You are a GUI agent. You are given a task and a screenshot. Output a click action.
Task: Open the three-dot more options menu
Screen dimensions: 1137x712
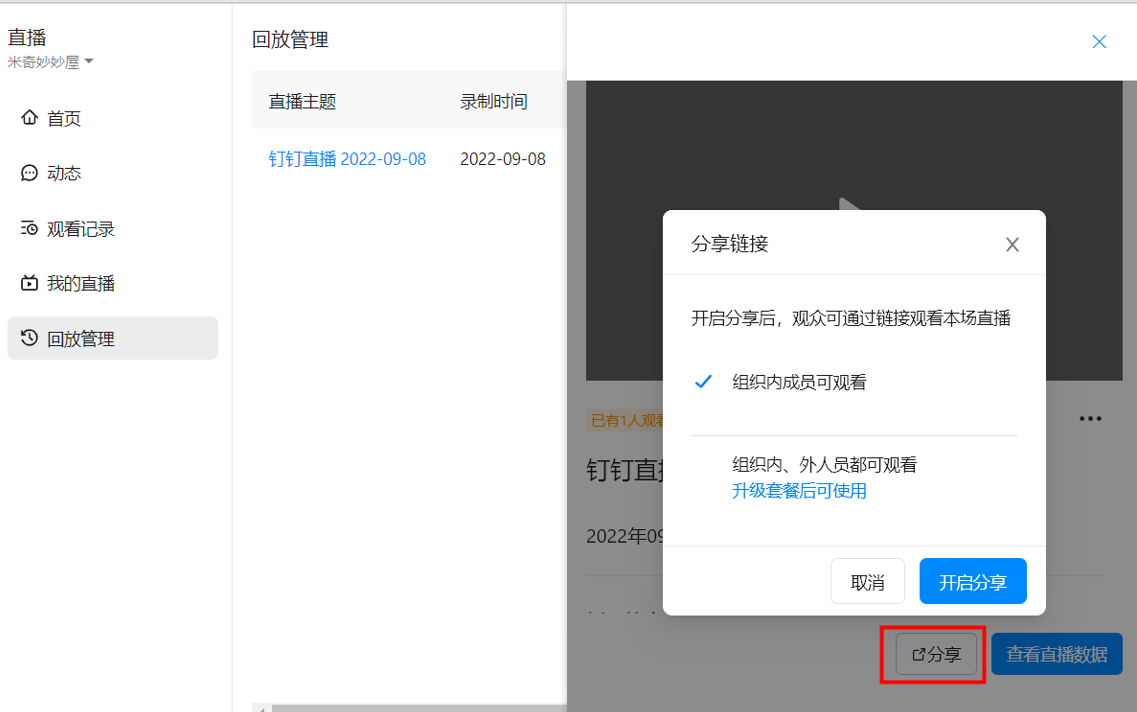pyautogui.click(x=1090, y=418)
